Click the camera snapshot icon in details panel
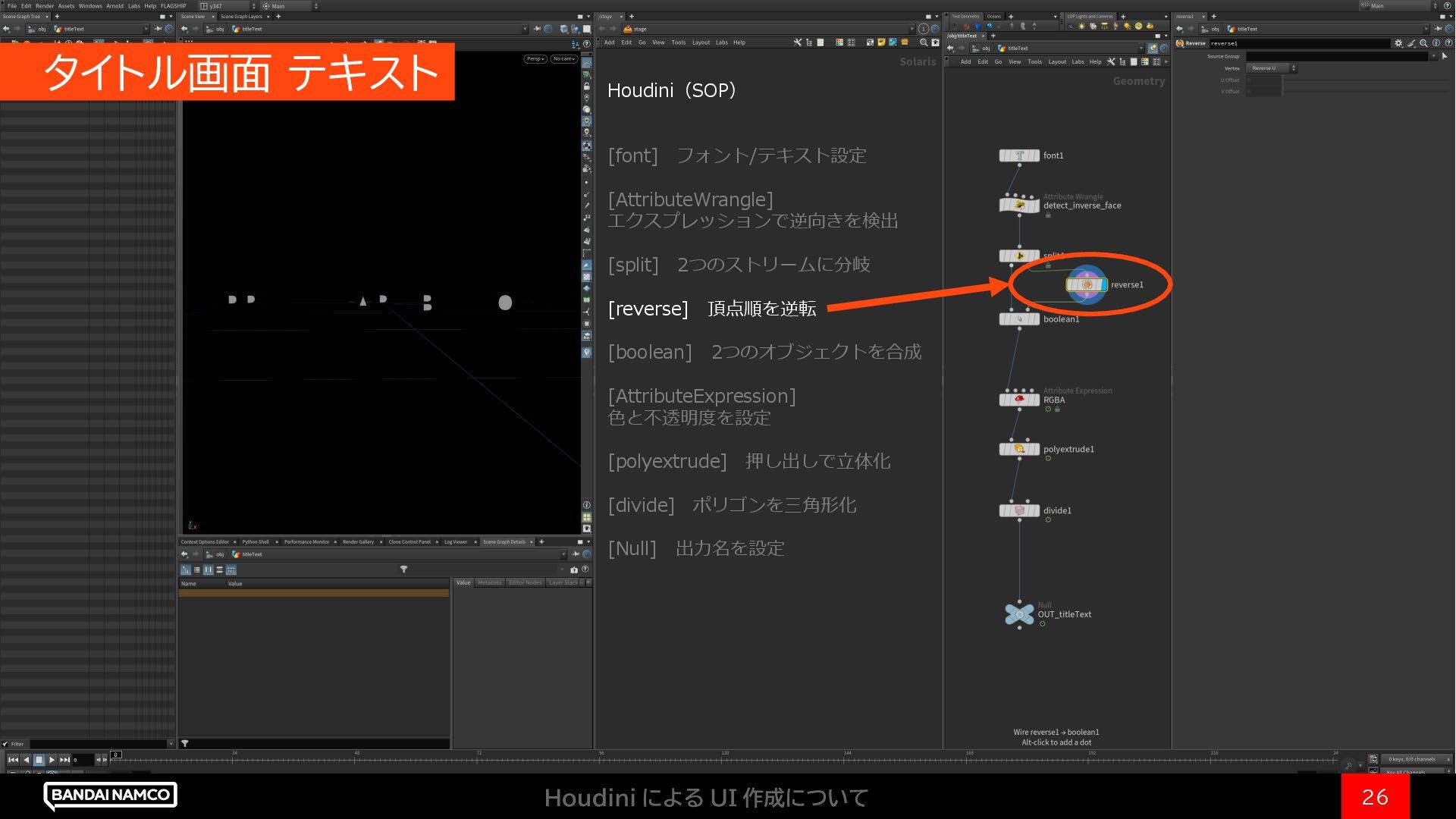1456x819 pixels. click(x=574, y=570)
